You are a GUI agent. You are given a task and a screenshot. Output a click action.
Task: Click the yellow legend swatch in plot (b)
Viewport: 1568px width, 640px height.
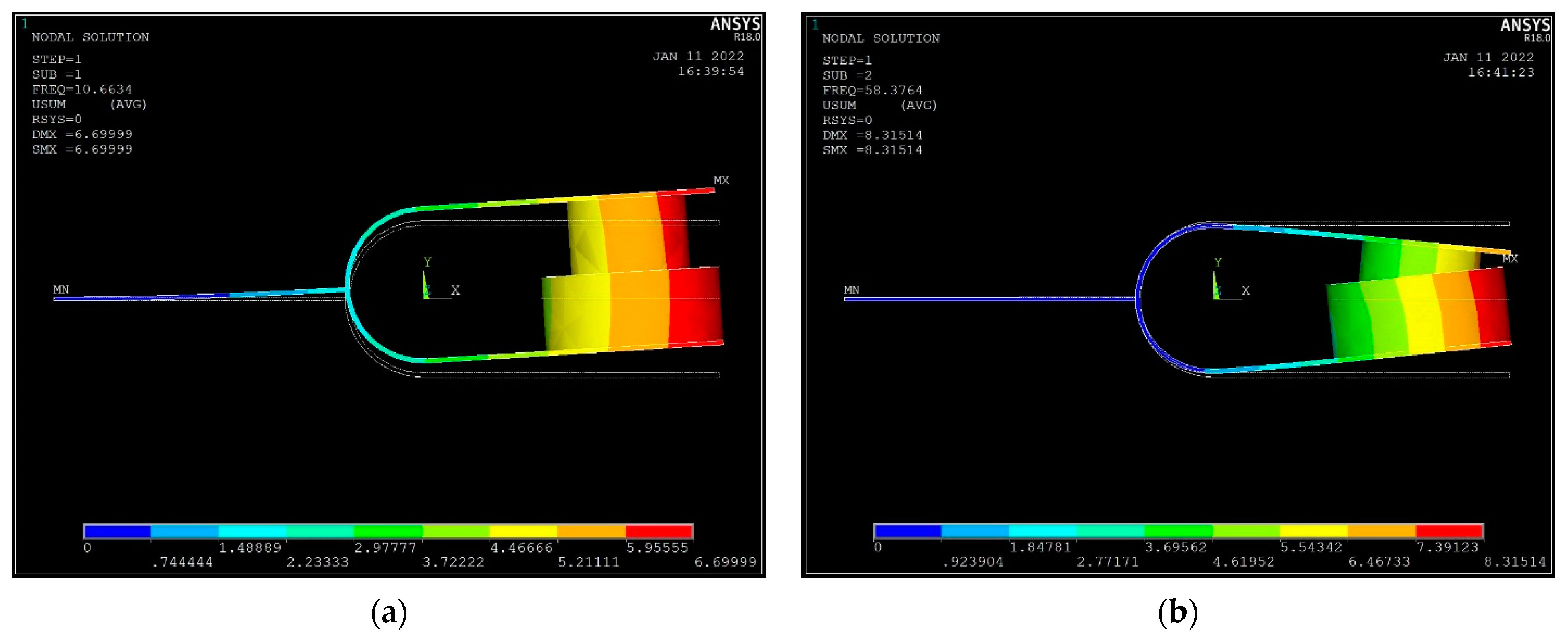1313,531
